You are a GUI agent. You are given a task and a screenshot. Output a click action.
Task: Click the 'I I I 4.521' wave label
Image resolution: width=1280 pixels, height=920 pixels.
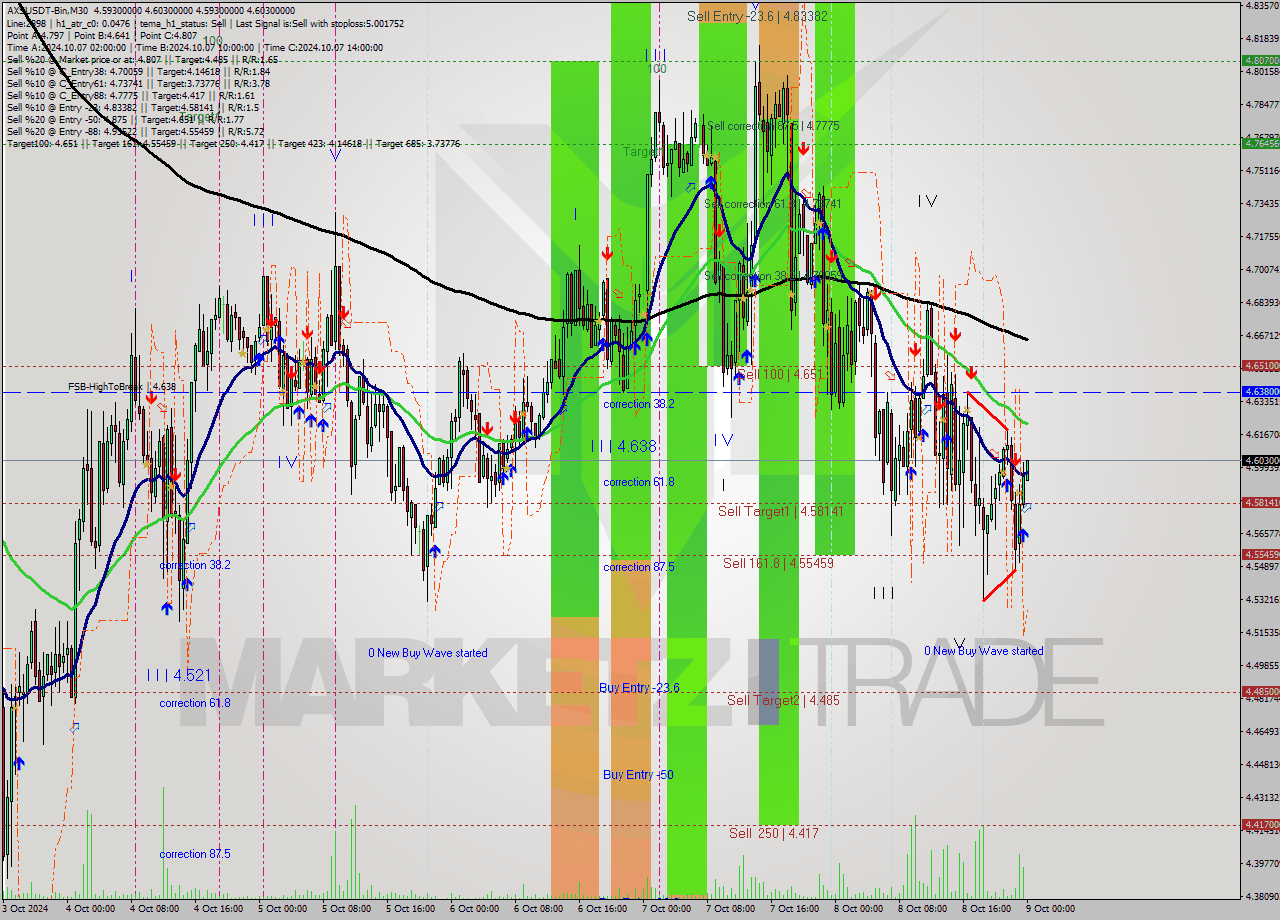click(x=178, y=676)
